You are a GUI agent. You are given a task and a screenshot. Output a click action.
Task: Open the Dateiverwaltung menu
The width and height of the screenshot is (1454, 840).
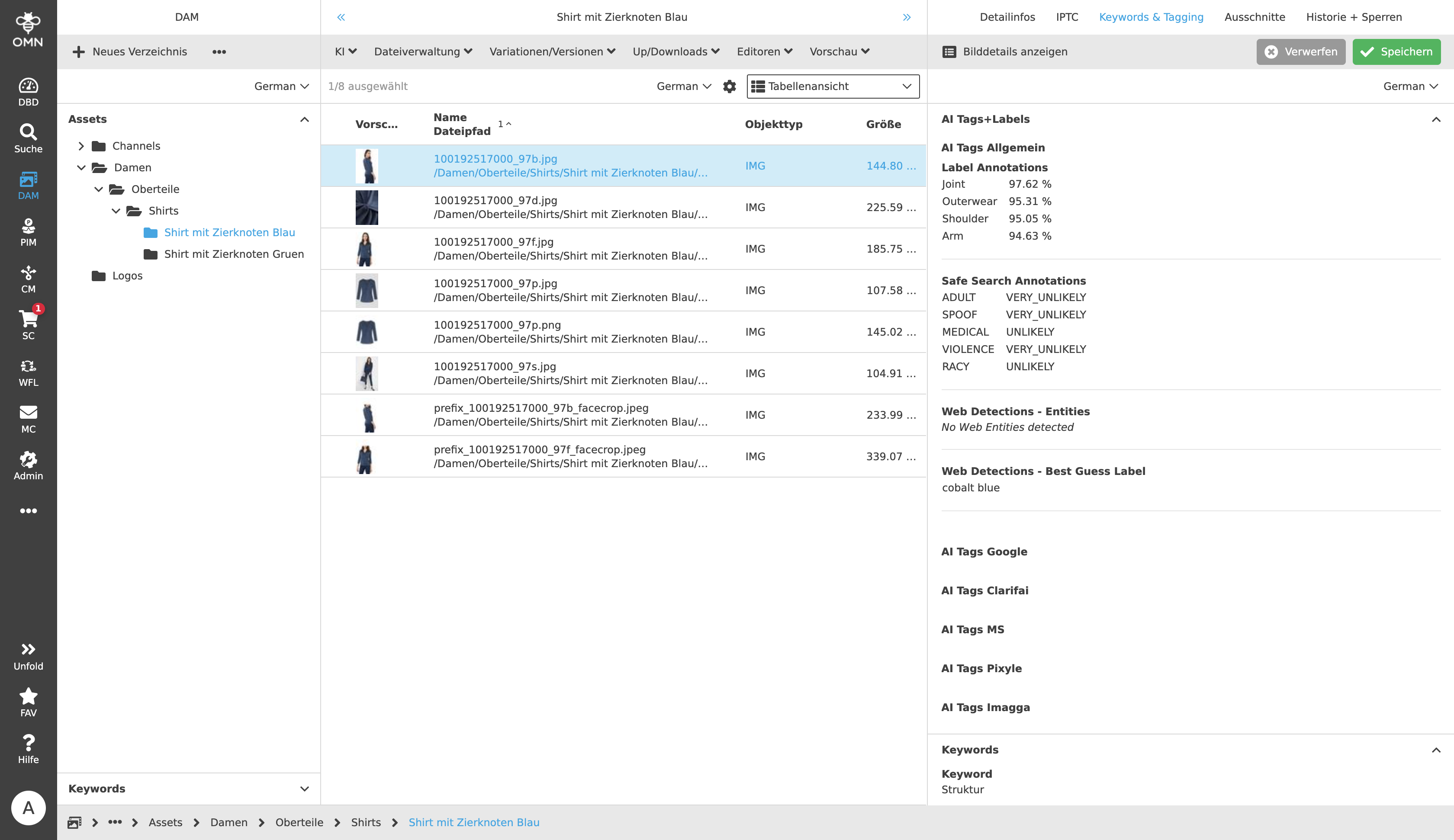pos(423,52)
